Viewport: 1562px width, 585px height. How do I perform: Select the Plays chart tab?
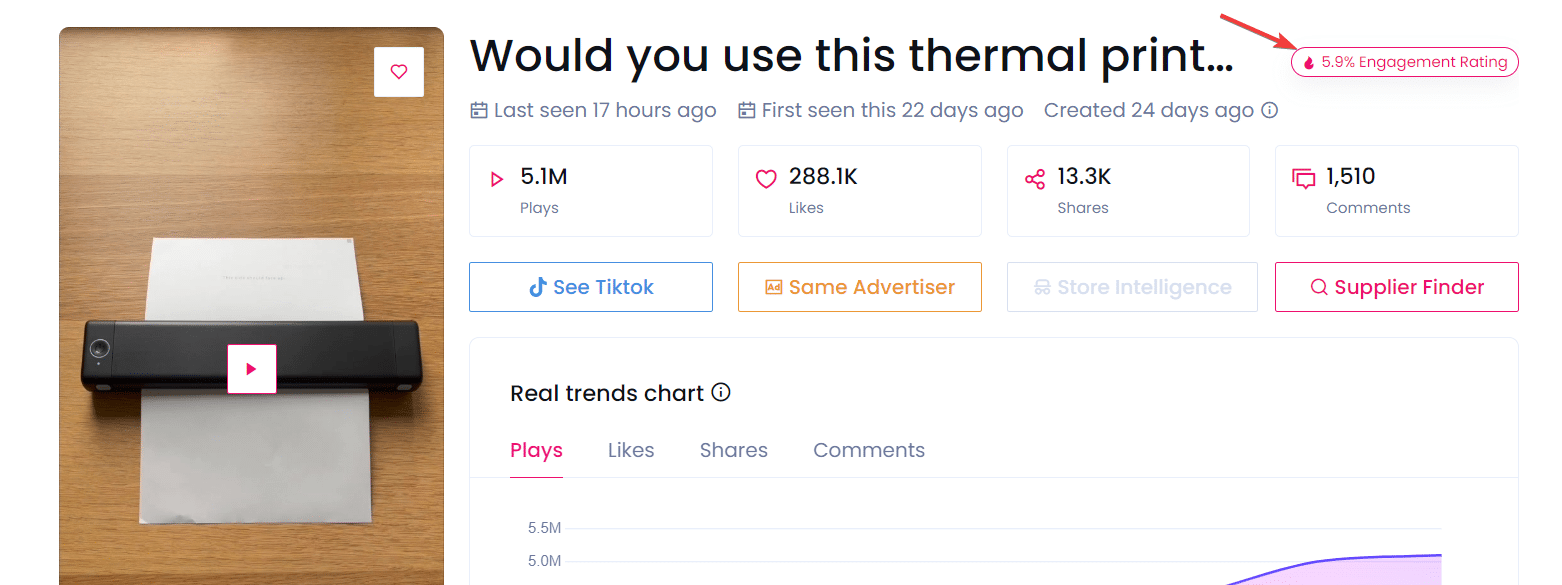pyautogui.click(x=536, y=450)
